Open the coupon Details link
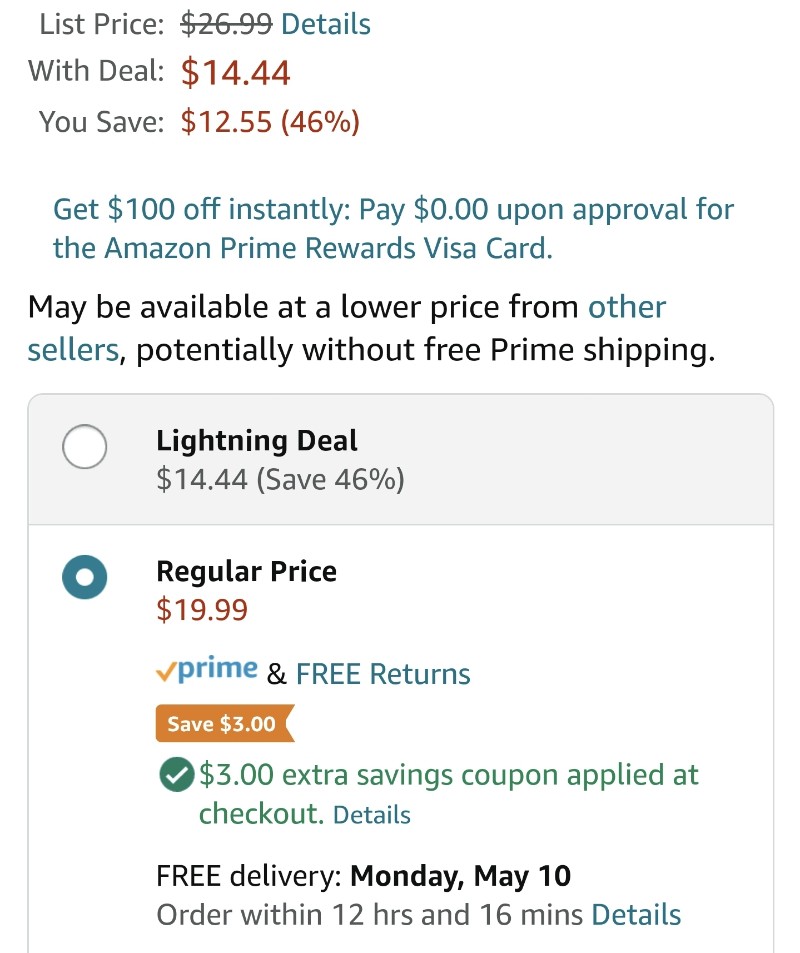Image resolution: width=800 pixels, height=953 pixels. point(372,815)
